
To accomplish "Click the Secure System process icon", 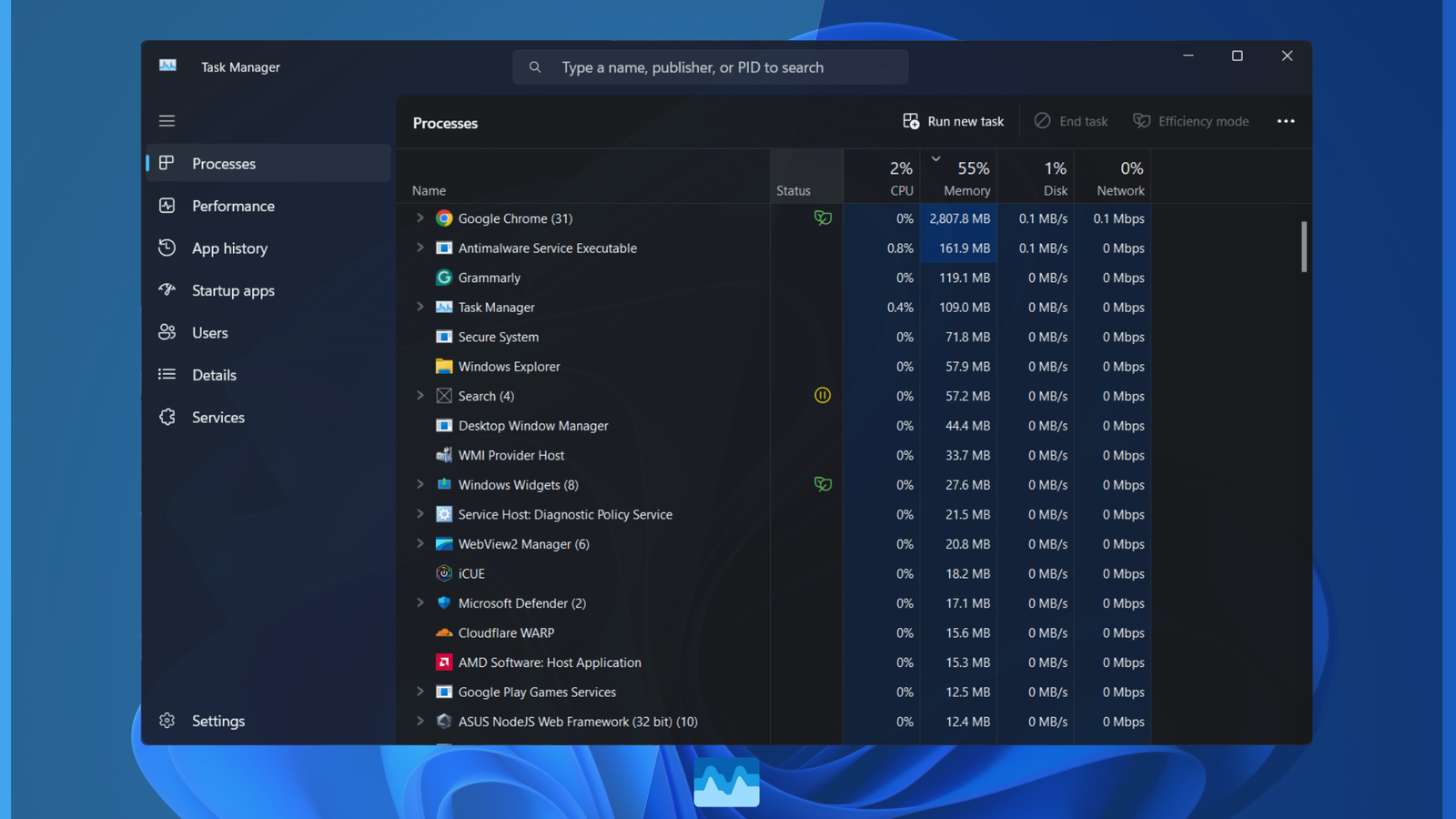I will tap(444, 337).
